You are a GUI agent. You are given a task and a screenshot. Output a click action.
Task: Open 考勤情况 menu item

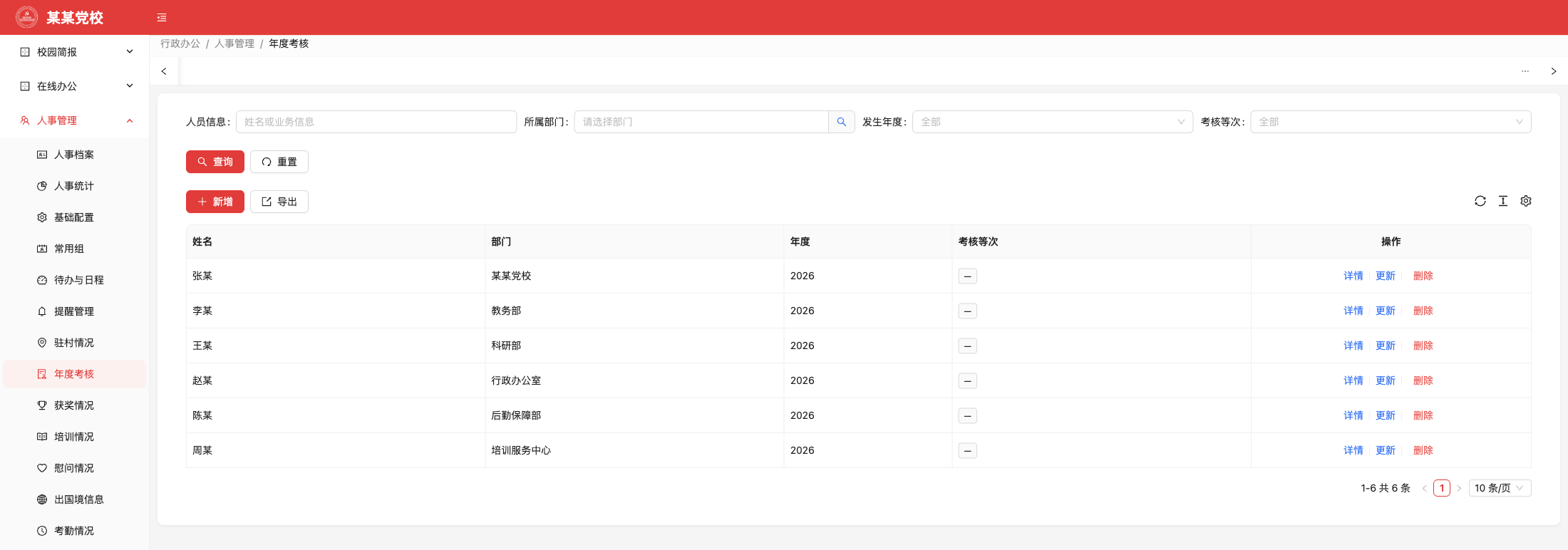coord(74,531)
